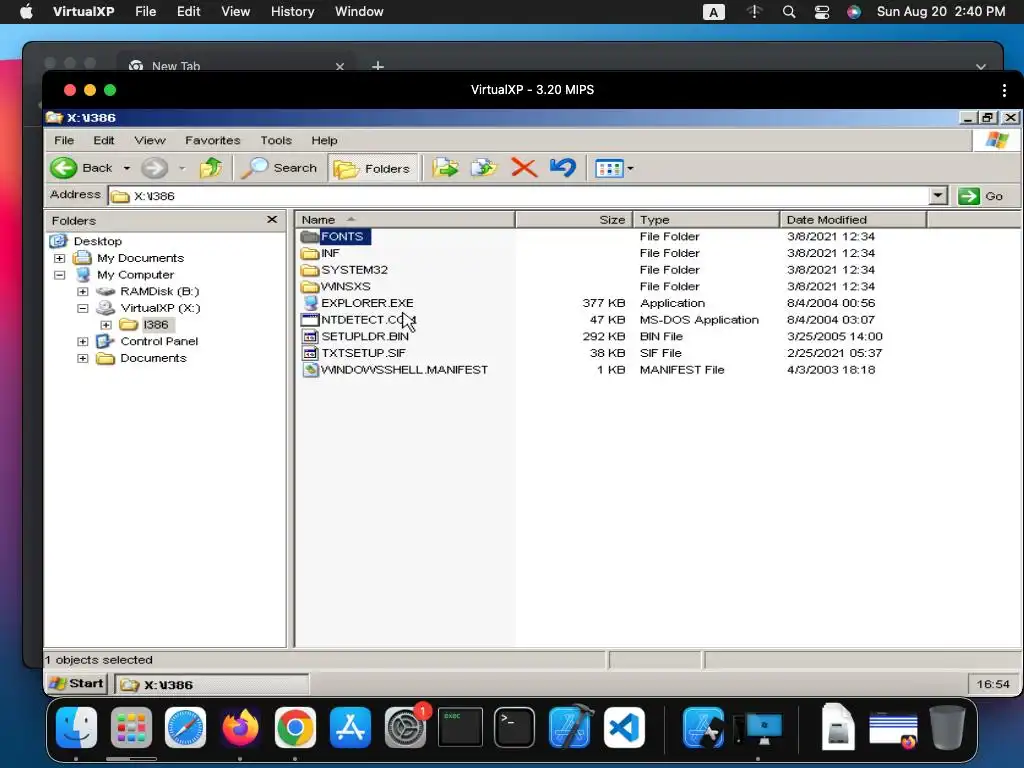1024x768 pixels.
Task: Click the red Delete X icon
Action: (x=524, y=168)
